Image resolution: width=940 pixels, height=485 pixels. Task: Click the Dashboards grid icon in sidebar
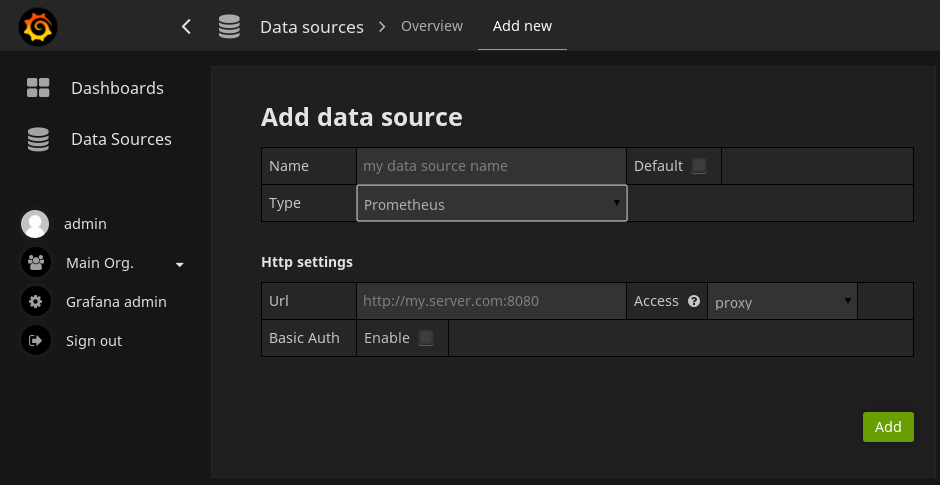point(38,88)
